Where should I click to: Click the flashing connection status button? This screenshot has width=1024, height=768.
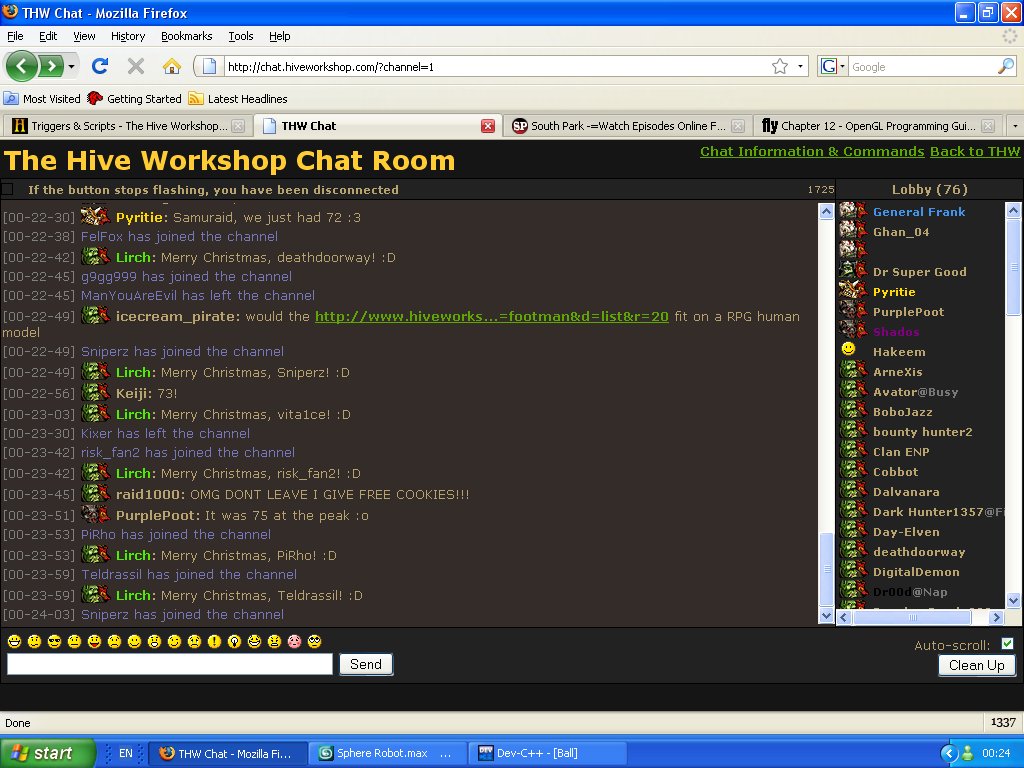(x=7, y=189)
